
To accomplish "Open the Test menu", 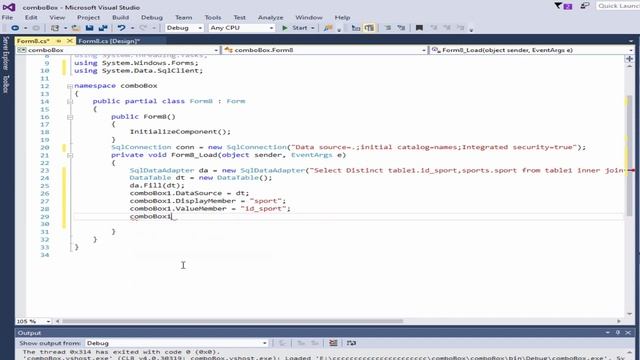I will (240, 18).
